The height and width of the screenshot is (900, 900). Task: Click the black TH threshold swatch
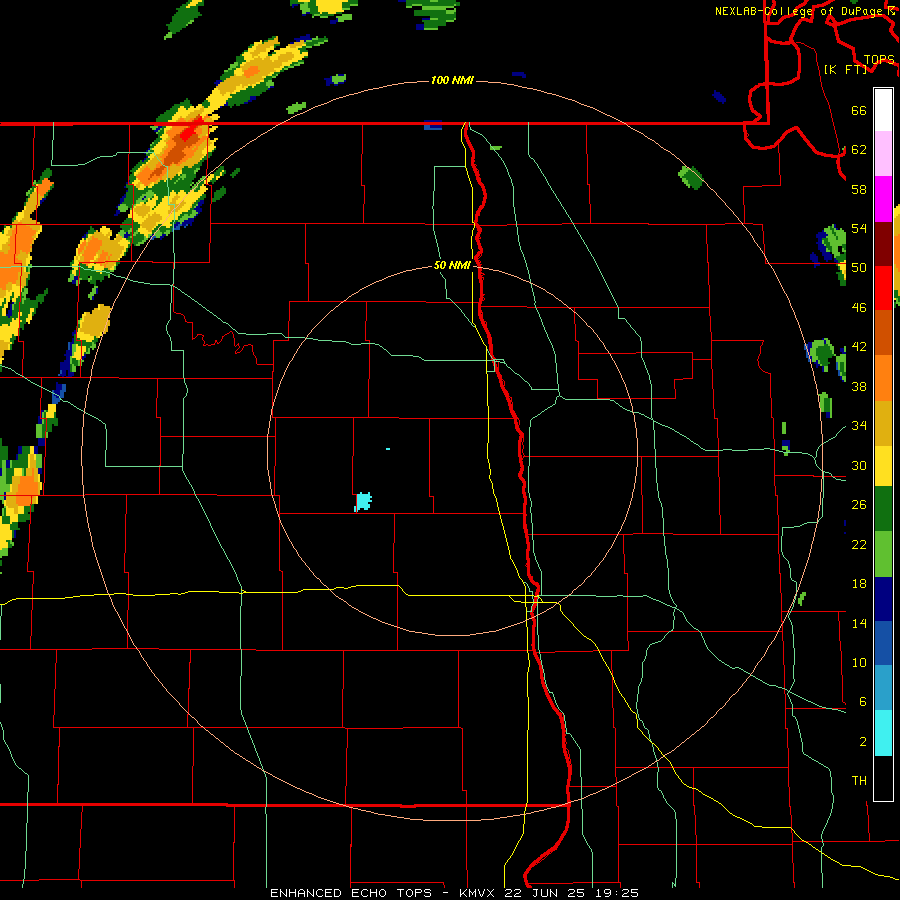[x=883, y=778]
